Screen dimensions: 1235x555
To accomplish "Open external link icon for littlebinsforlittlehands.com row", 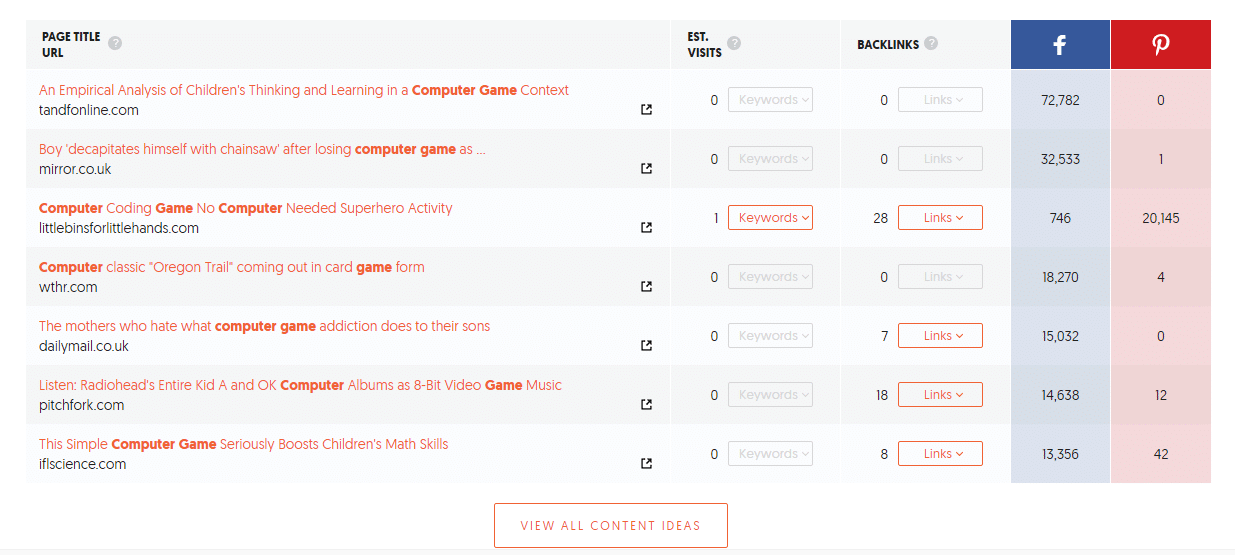I will pyautogui.click(x=646, y=228).
